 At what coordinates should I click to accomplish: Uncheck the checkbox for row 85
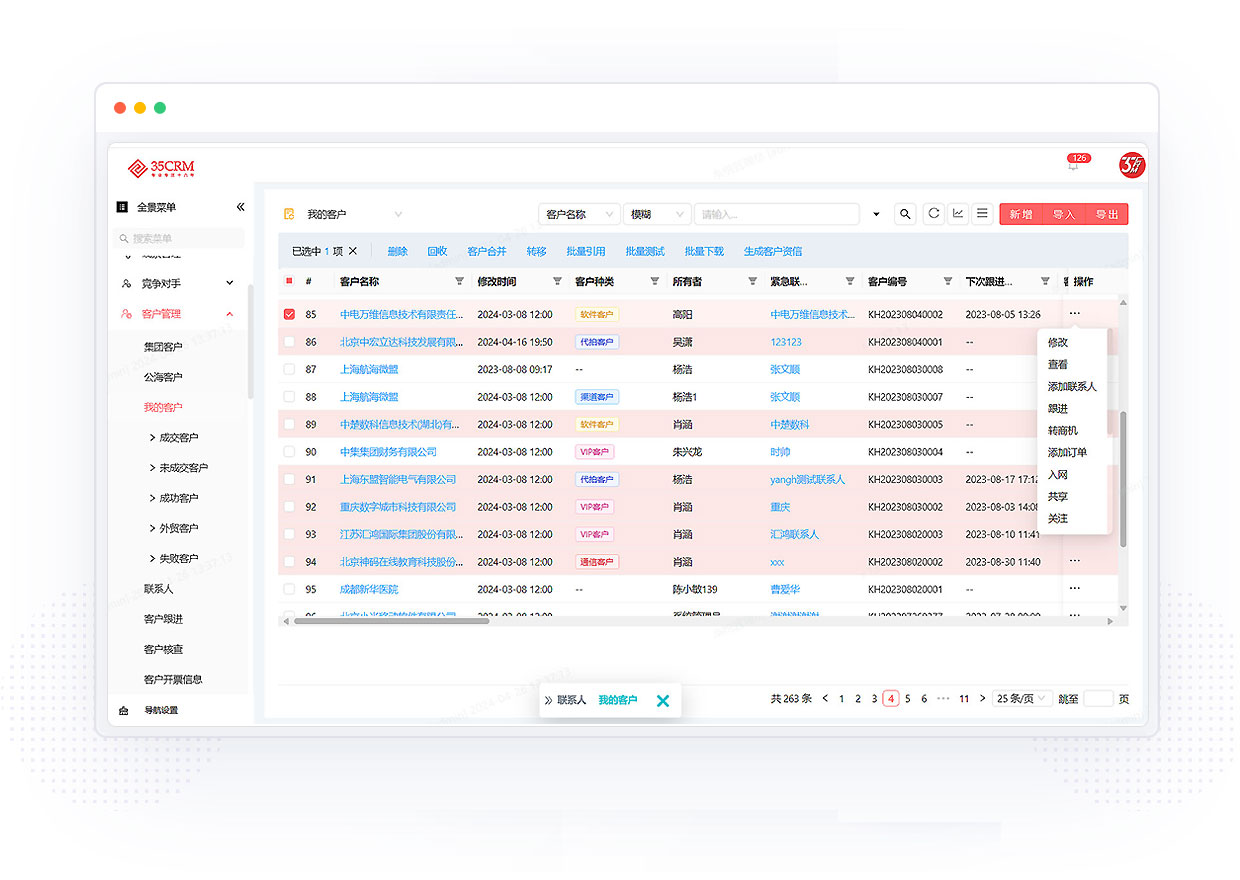pyautogui.click(x=289, y=314)
